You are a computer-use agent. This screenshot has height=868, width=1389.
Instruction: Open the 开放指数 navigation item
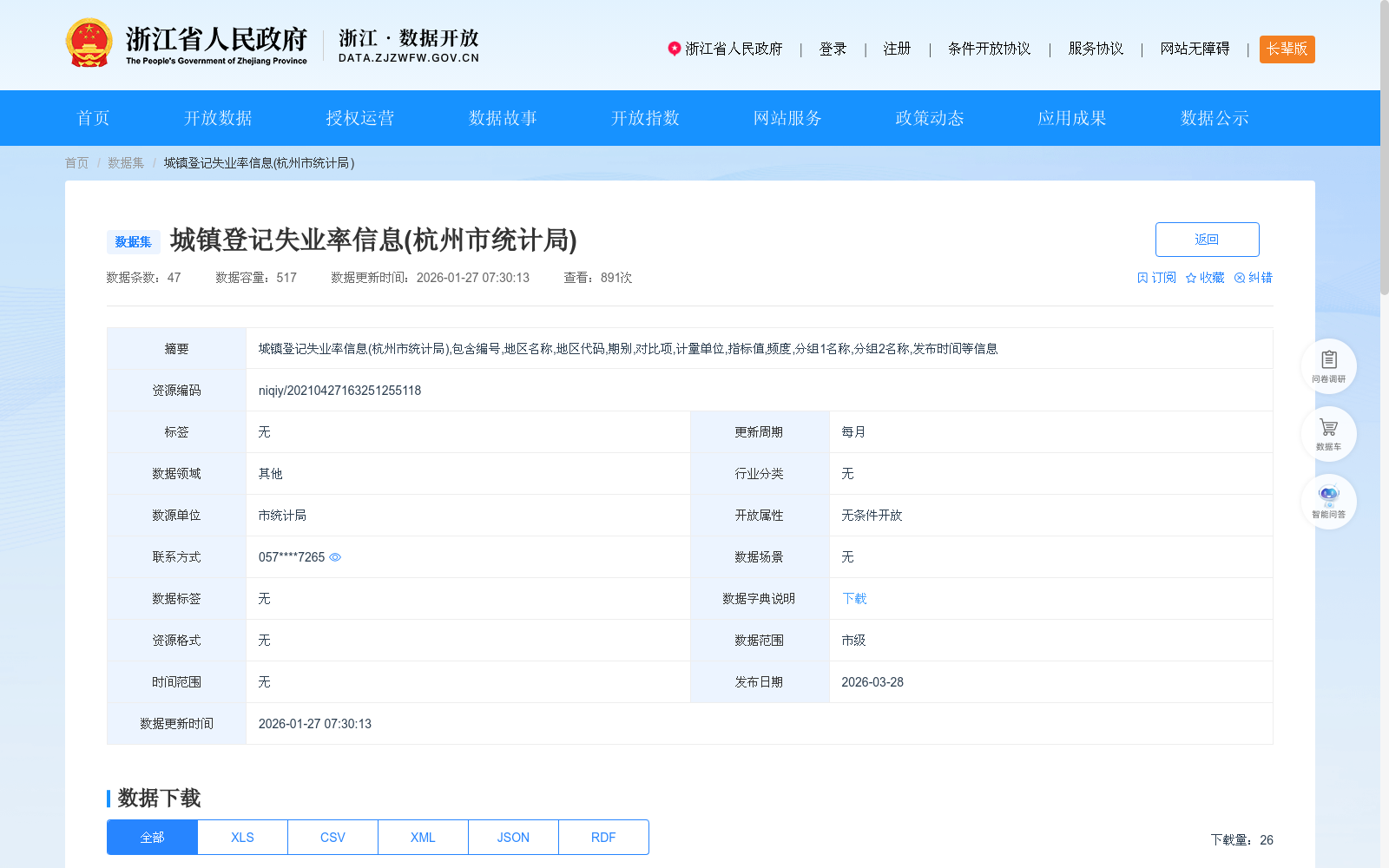645,118
